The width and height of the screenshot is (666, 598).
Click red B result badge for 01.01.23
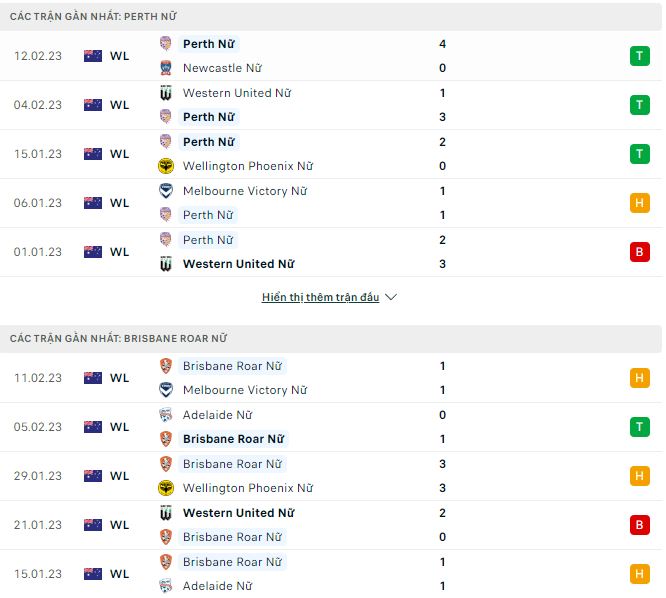coord(640,252)
